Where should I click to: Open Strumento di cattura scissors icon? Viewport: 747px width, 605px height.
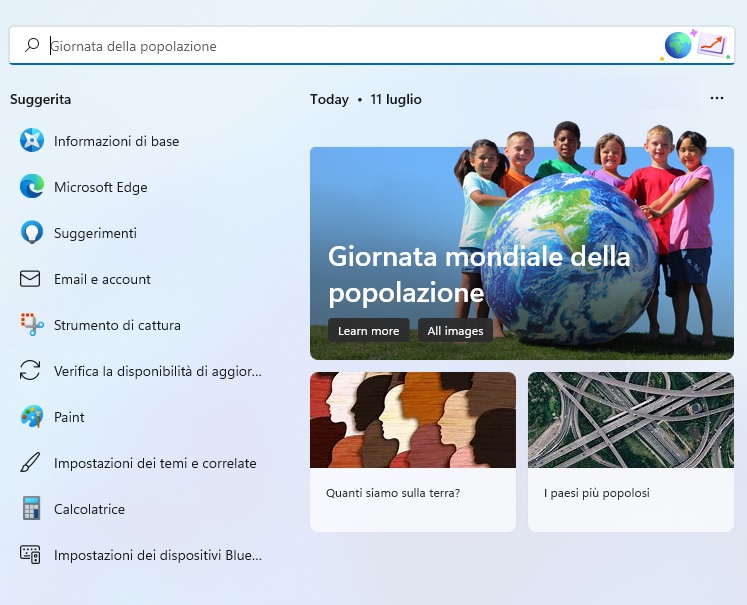[x=31, y=324]
